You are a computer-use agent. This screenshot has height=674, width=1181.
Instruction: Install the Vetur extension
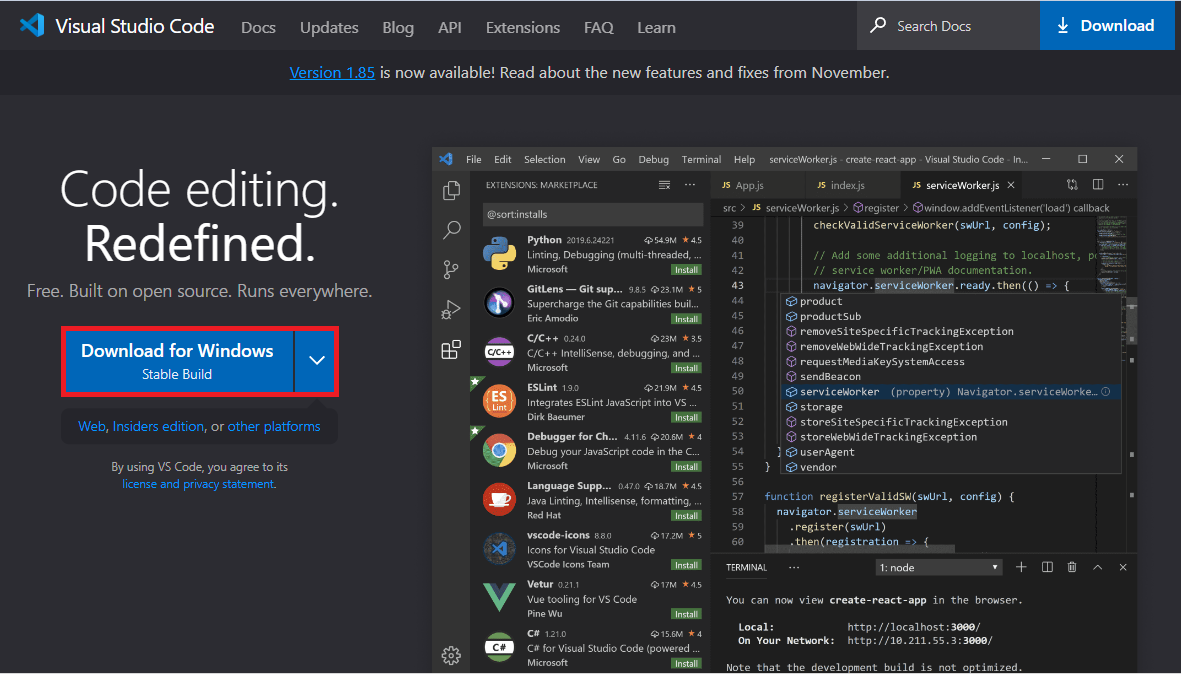686,615
